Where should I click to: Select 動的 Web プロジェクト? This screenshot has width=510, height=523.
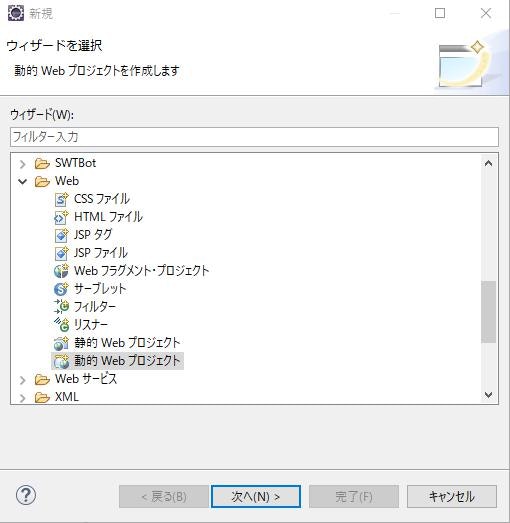pos(127,361)
